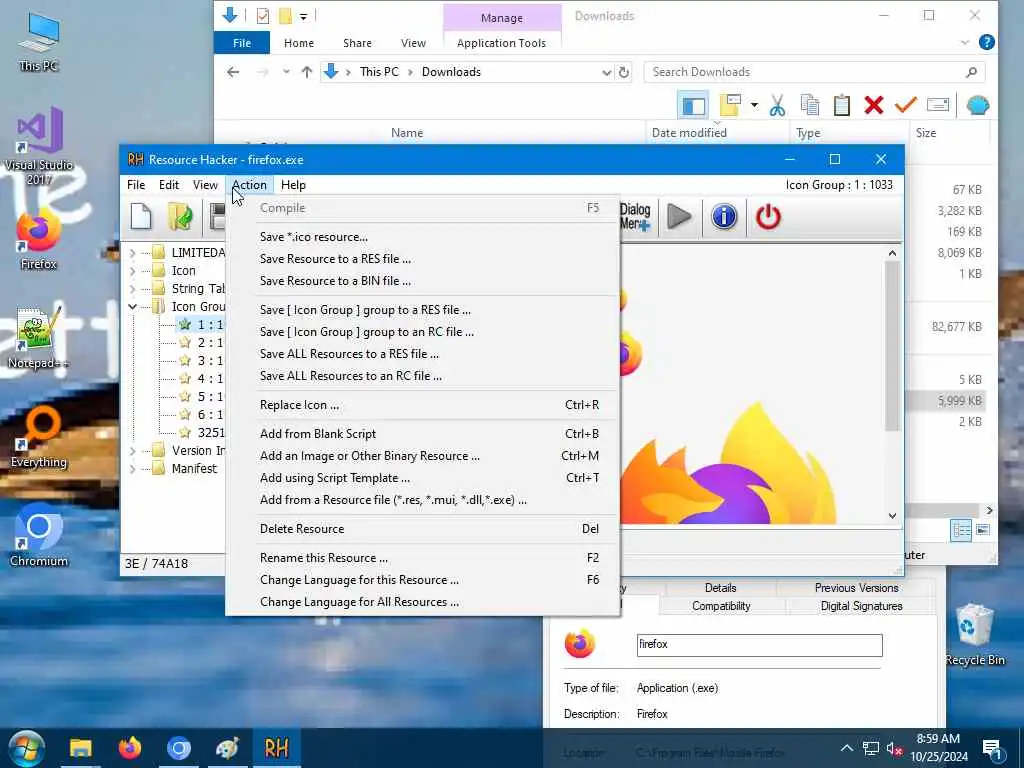Open Chromium from the taskbar
The height and width of the screenshot is (768, 1024).
pos(178,748)
